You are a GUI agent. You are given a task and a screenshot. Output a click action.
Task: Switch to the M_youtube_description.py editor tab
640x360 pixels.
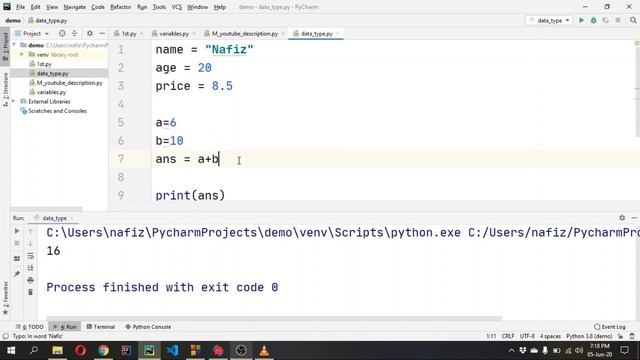click(244, 33)
